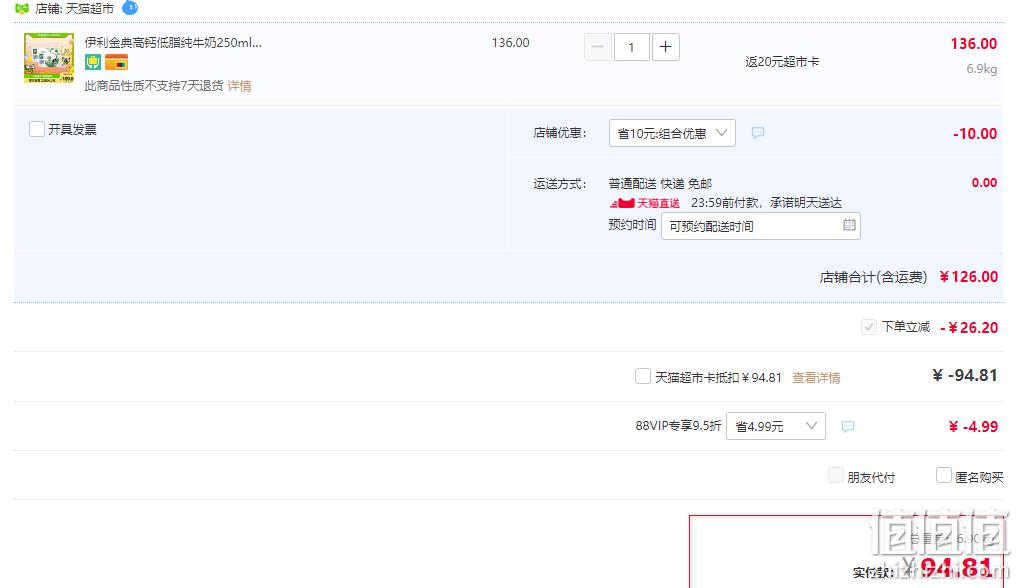
Task: Click the unit price 136.00
Action: click(x=510, y=43)
